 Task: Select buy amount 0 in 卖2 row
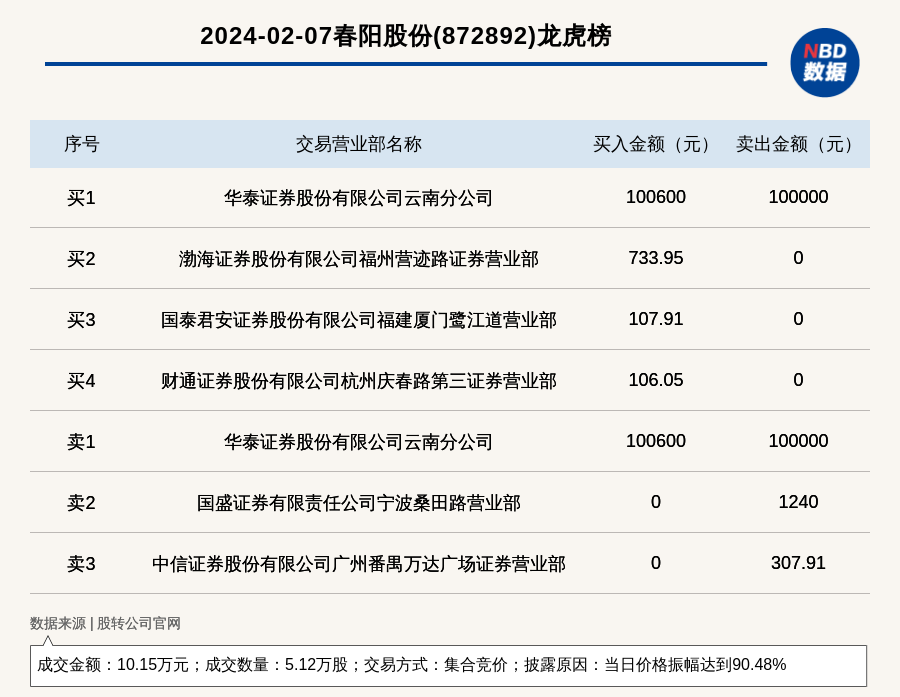(655, 501)
